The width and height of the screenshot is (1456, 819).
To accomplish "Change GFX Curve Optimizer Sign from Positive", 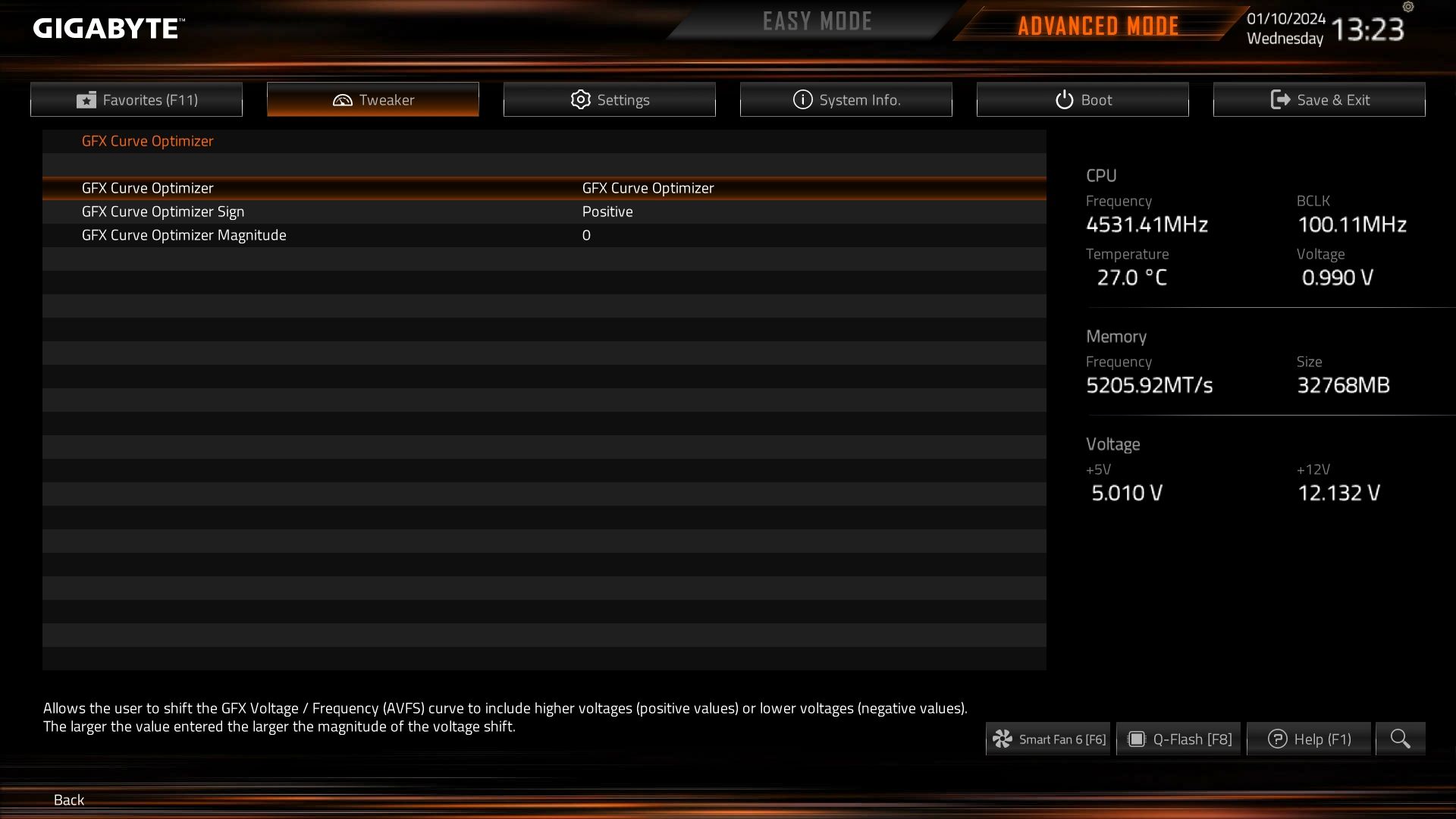I will pos(607,212).
